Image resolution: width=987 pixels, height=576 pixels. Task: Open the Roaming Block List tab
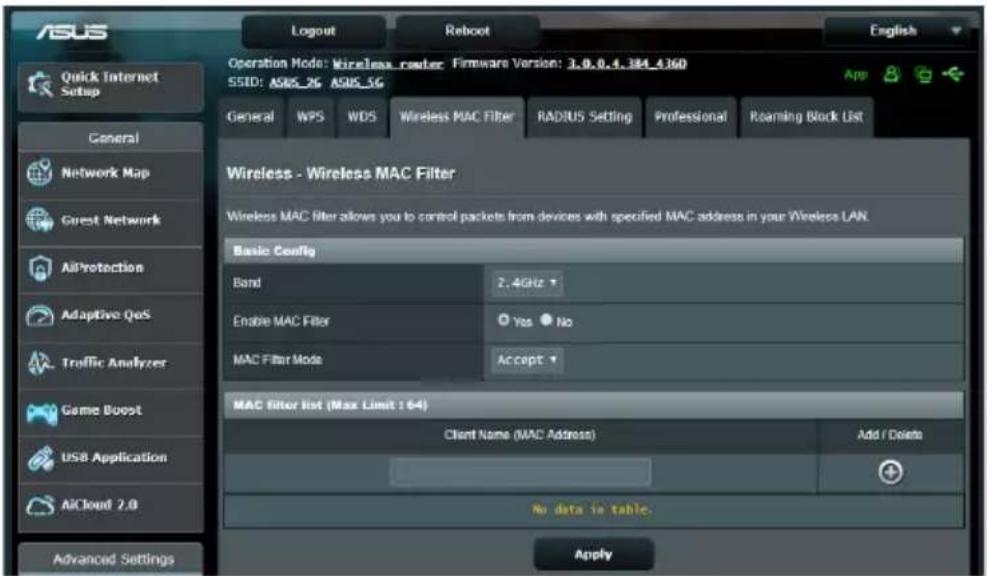[x=806, y=117]
